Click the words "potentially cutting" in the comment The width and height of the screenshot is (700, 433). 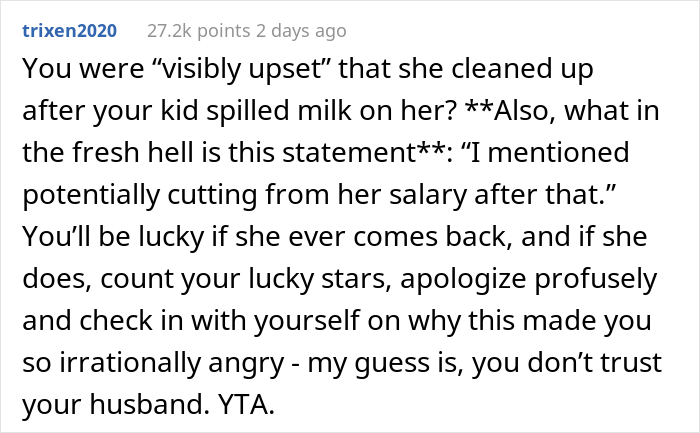click(140, 195)
